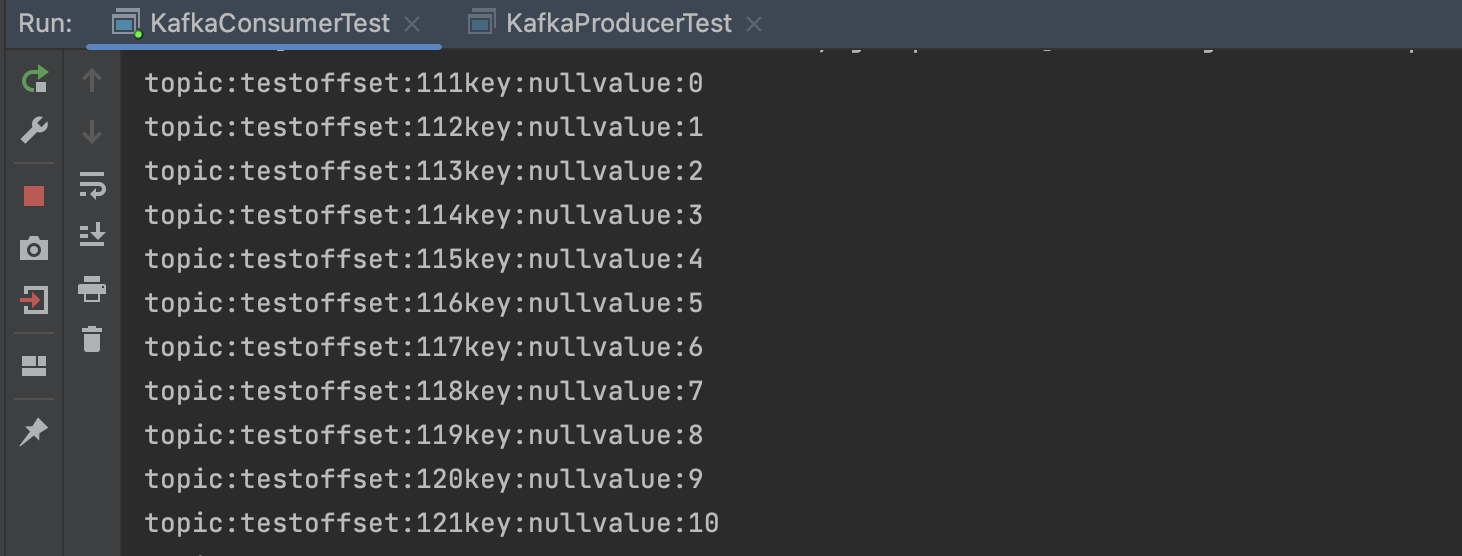Open run configuration via wrench icon

tap(35, 130)
